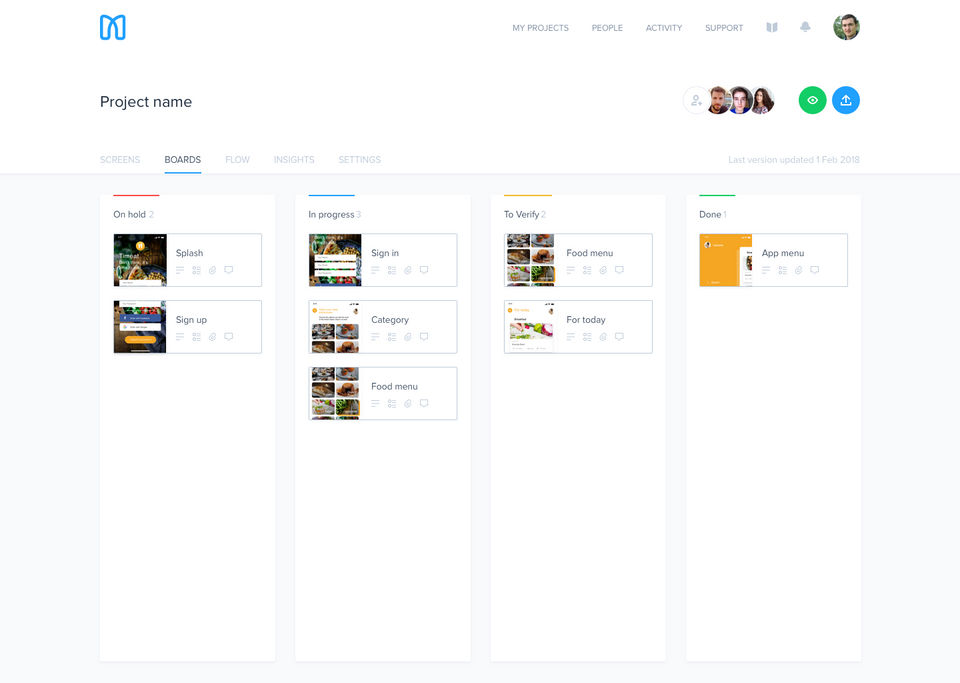Viewport: 960px width, 683px height.
Task: Open attachment icon on Splash card
Action: click(x=212, y=270)
